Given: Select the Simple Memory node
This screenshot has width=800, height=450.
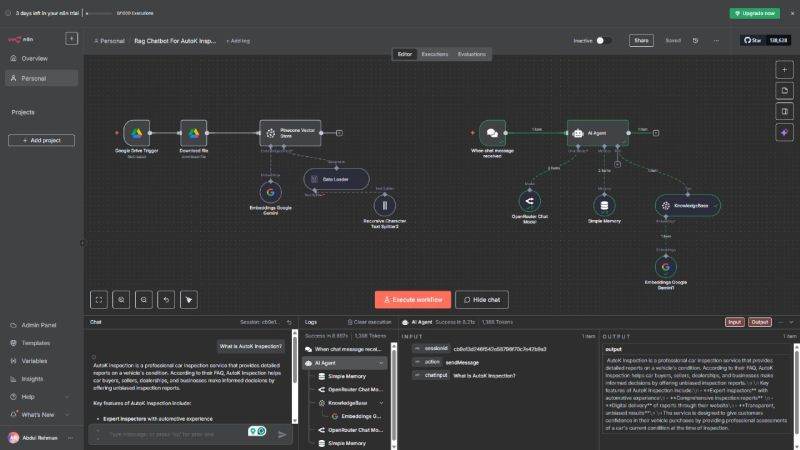Looking at the screenshot, I should 604,206.
